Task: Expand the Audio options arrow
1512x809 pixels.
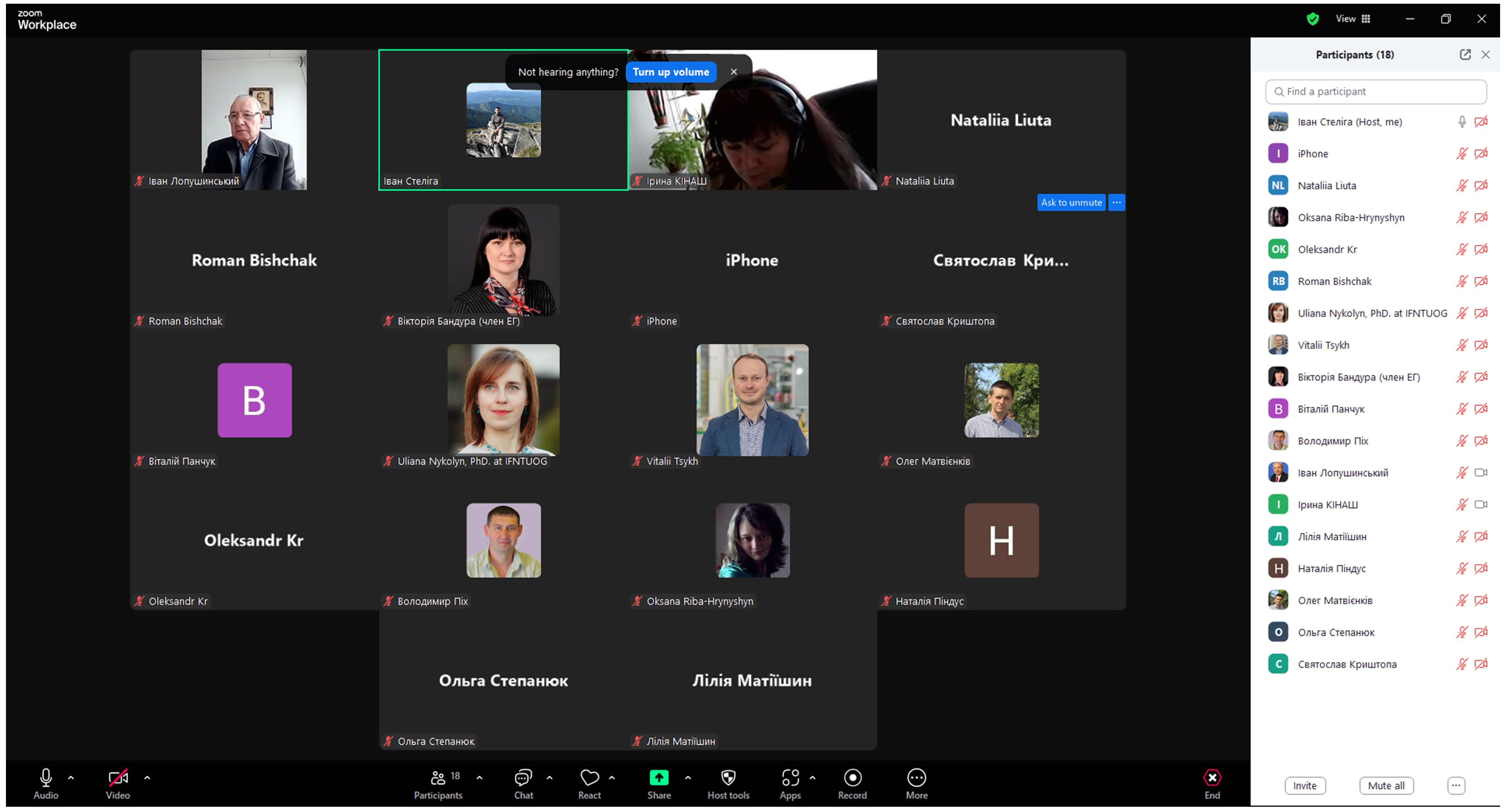Action: (71, 777)
